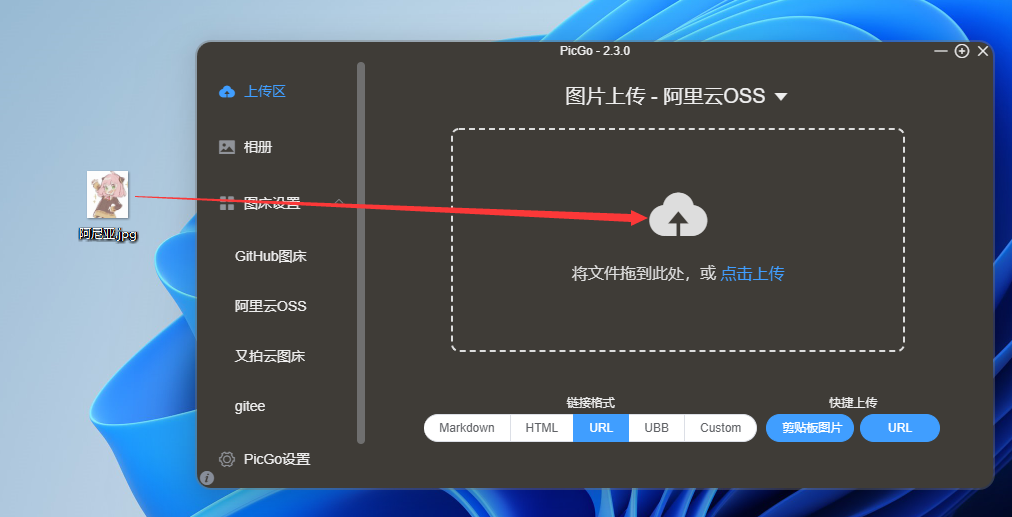Click the picture icon beside 相册

[227, 147]
